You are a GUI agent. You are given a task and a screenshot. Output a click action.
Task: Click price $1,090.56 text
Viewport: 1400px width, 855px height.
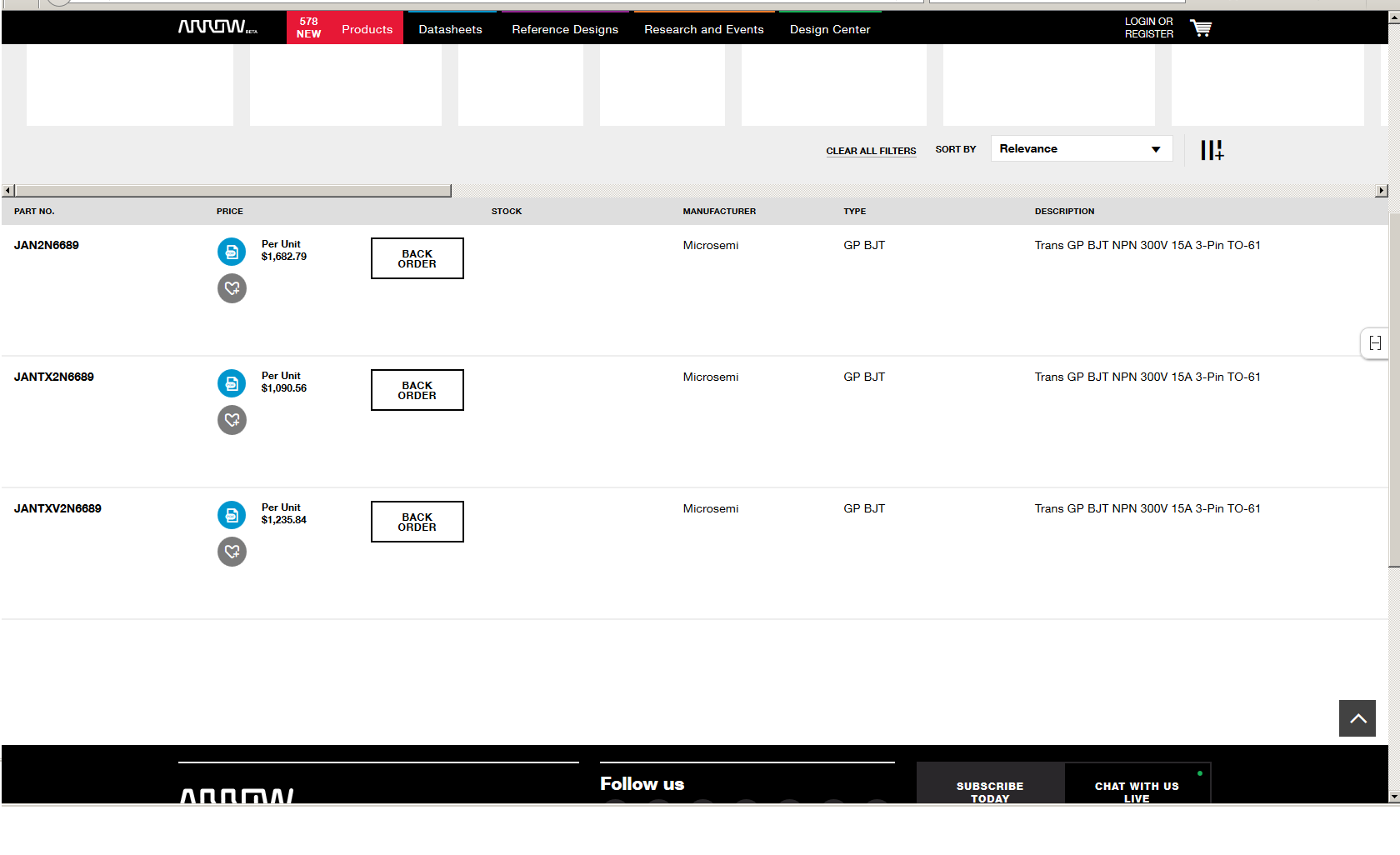click(284, 388)
